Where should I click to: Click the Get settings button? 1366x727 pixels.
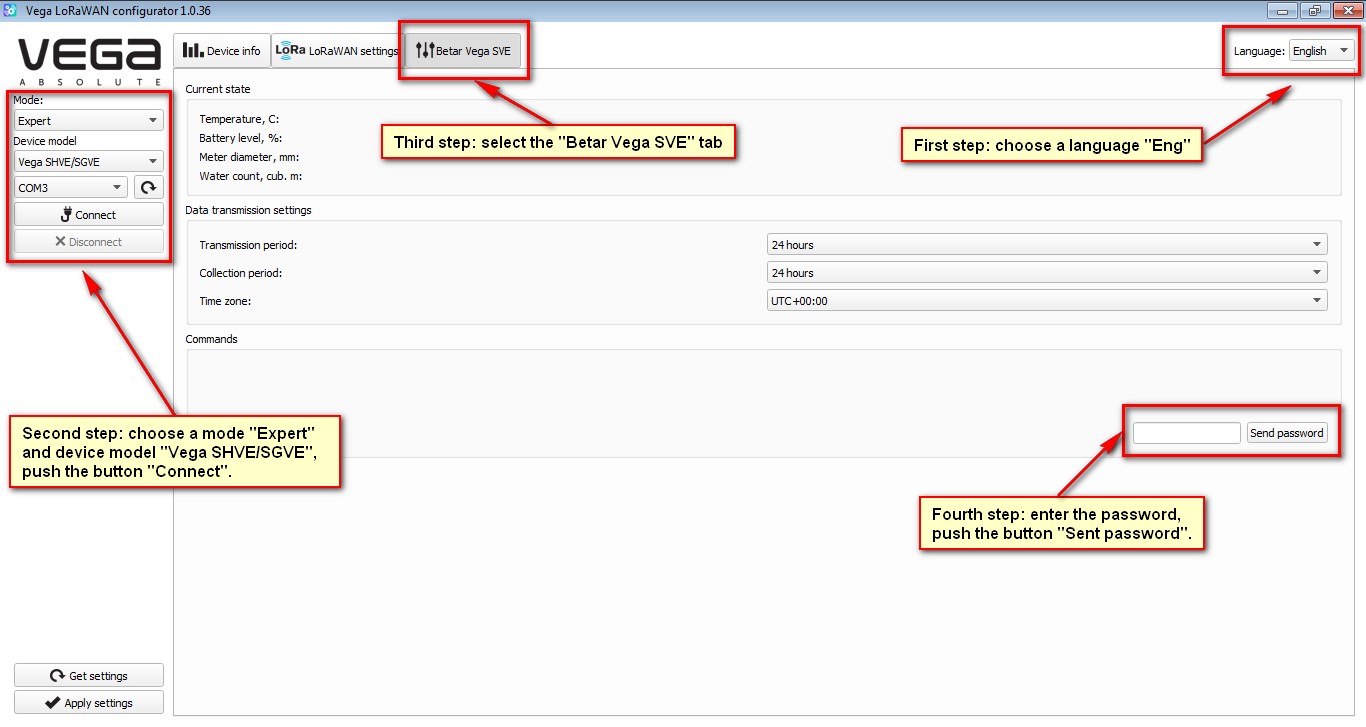[x=89, y=676]
